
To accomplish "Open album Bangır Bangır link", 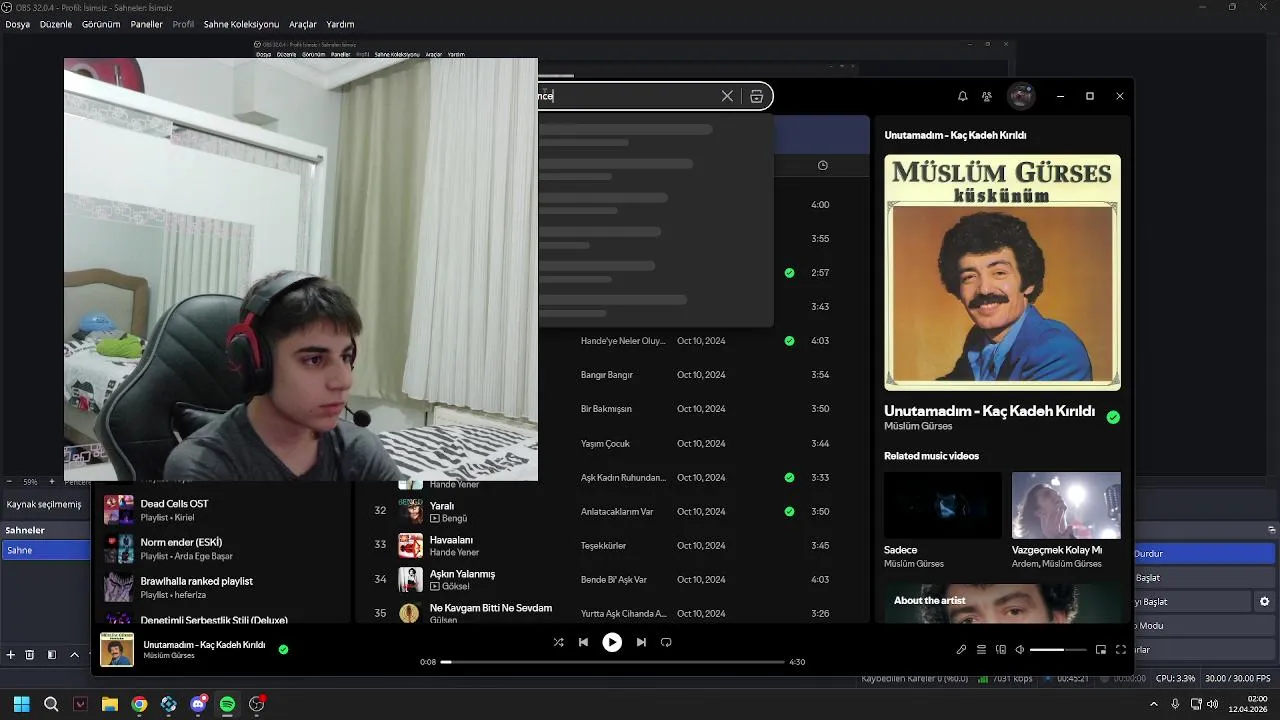I will pos(607,375).
